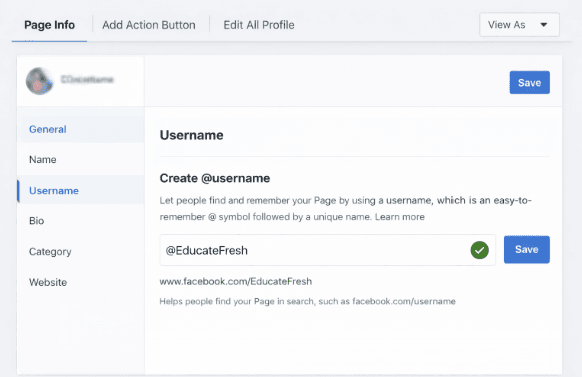Click the blurred page name beside the avatar

tap(87, 79)
